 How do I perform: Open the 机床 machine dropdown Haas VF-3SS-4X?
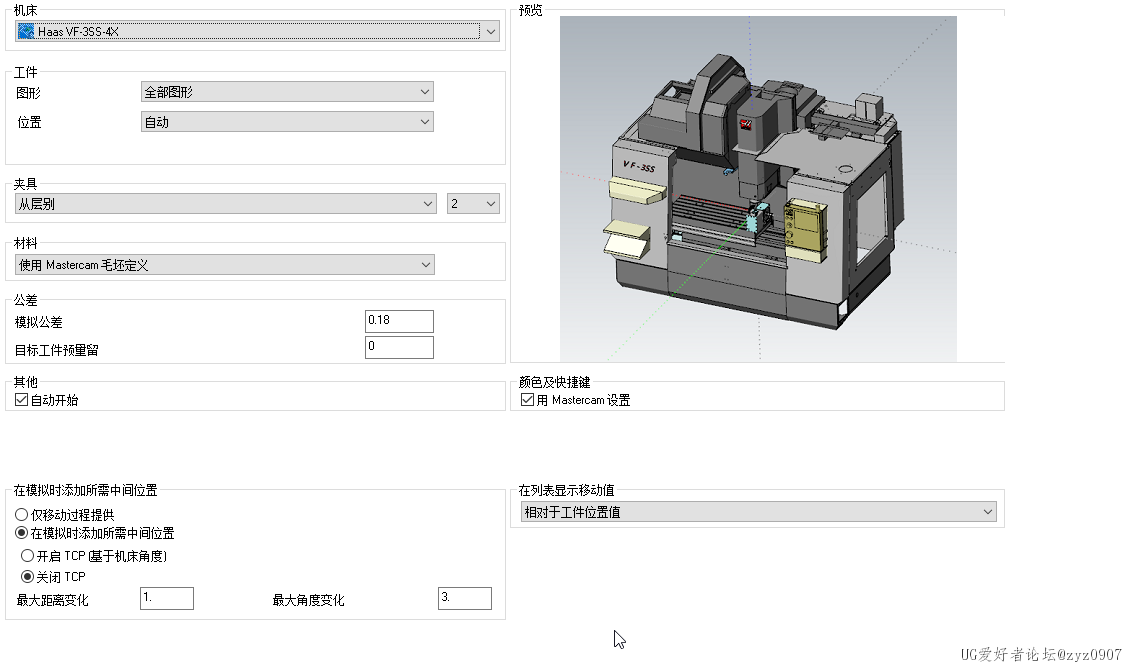click(257, 31)
